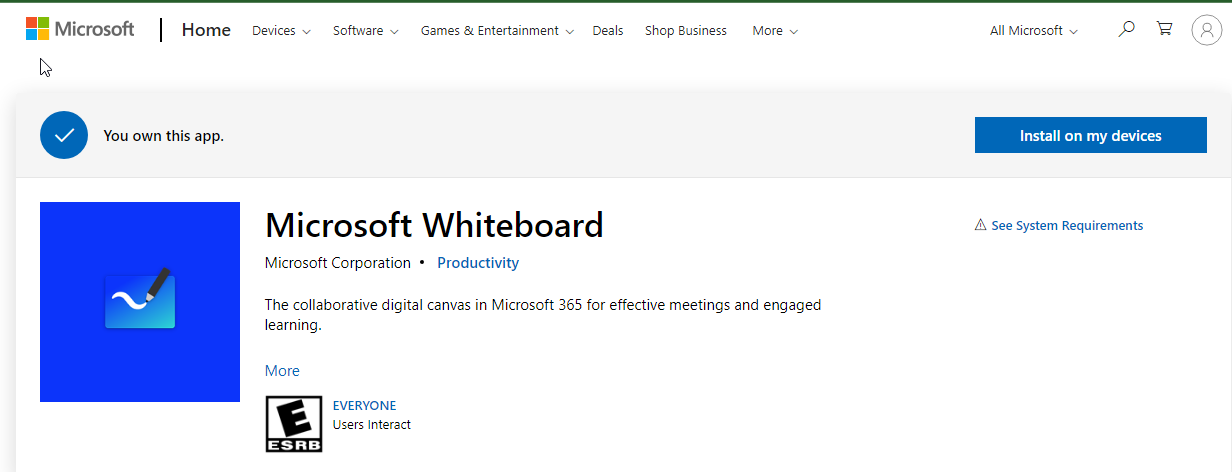Click the Microsoft Whiteboard app tile image
This screenshot has height=472, width=1232.
click(x=140, y=302)
